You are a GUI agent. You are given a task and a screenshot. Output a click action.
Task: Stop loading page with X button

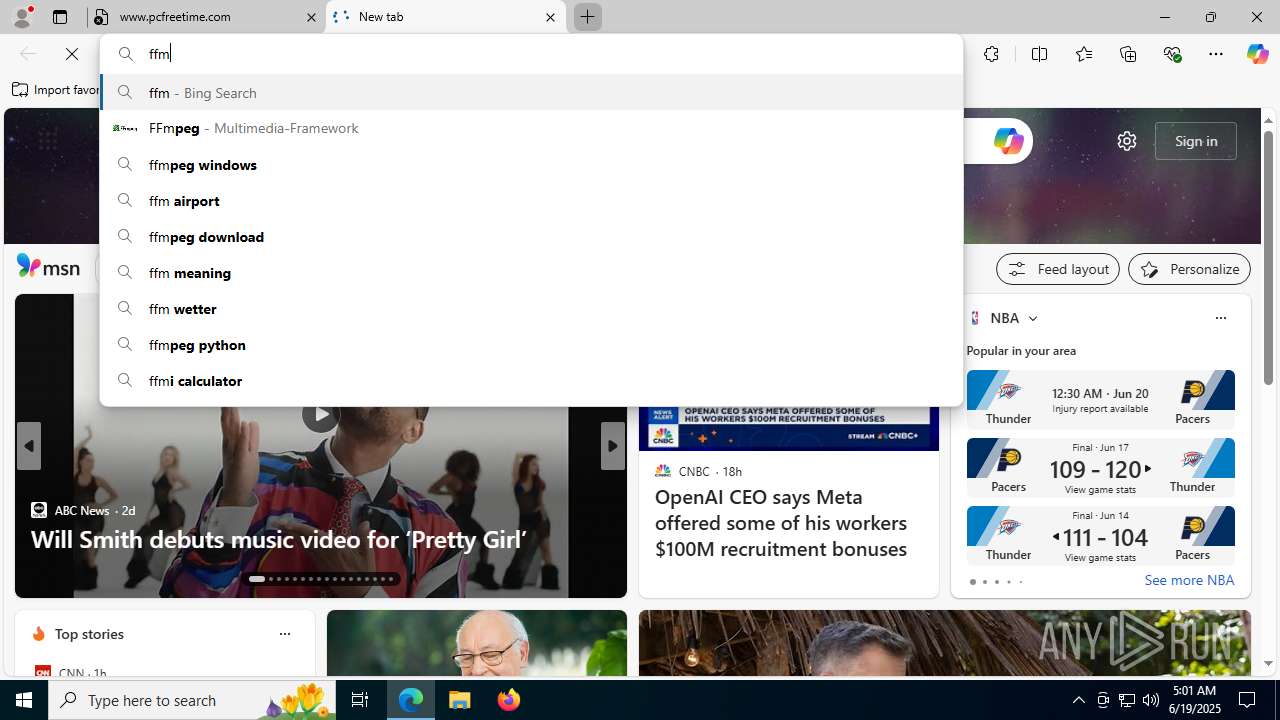pos(72,54)
